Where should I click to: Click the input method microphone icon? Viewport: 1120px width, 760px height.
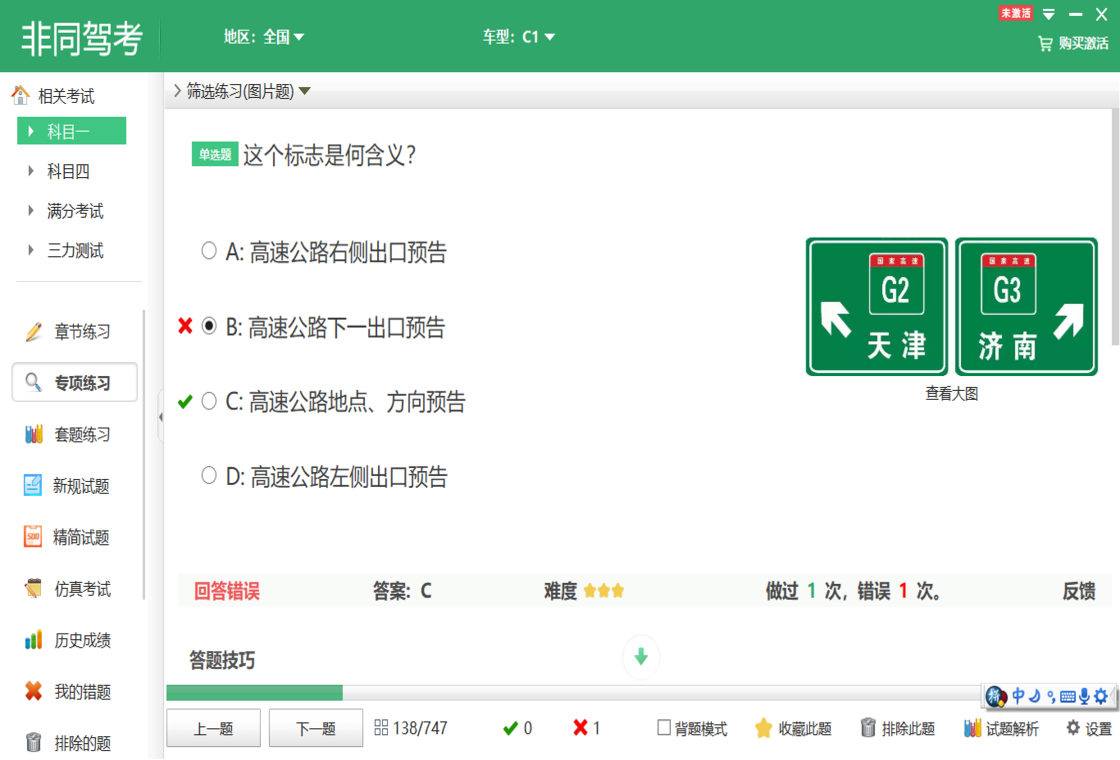point(1084,696)
